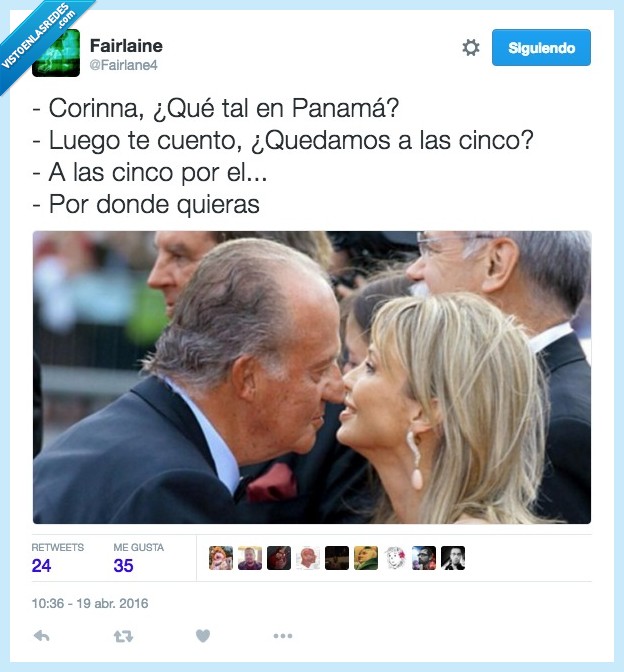Open the @Fairlane4 handle link
The image size is (624, 672).
[x=123, y=65]
